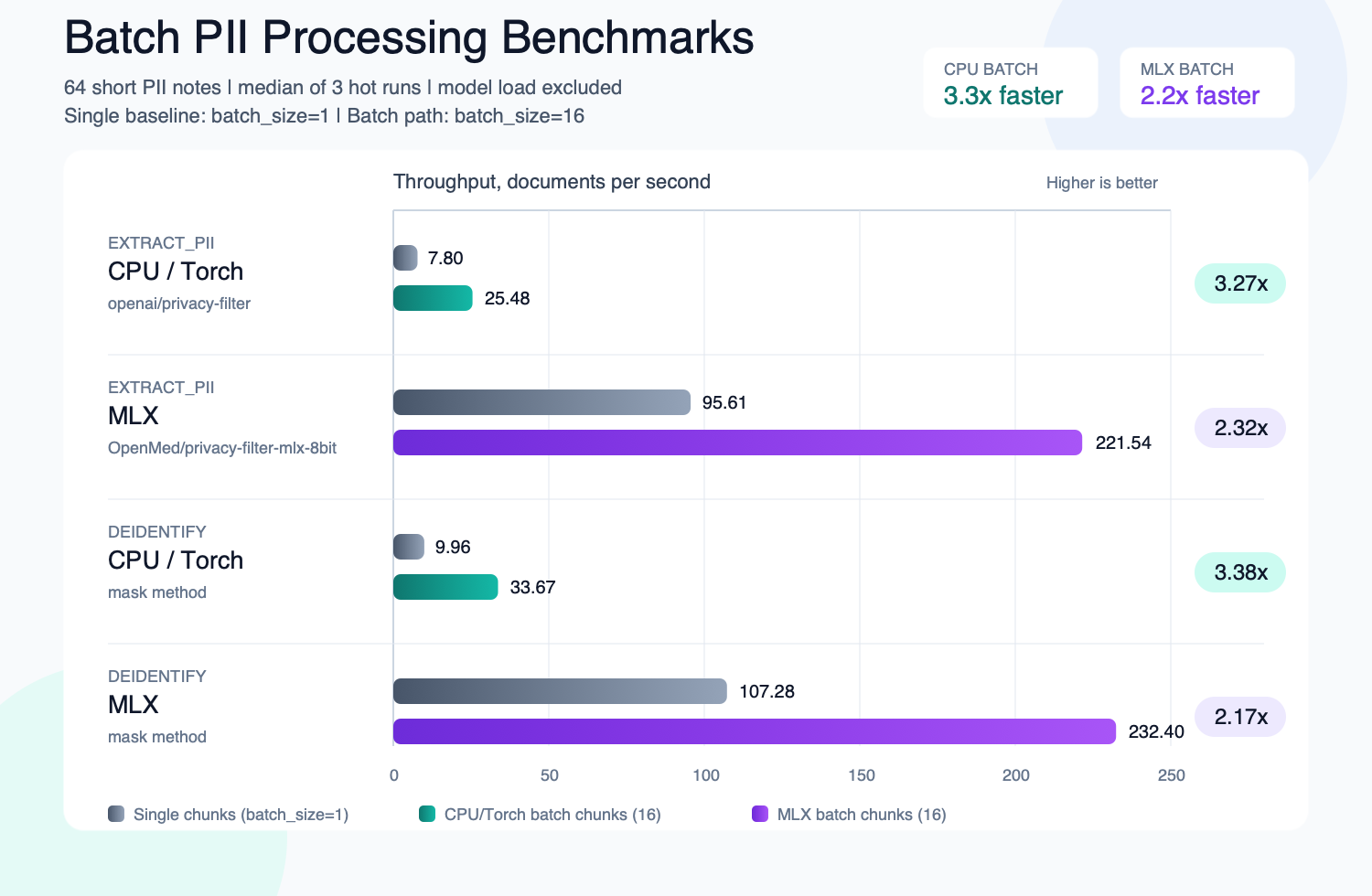Click the axis tick label 100

click(705, 775)
